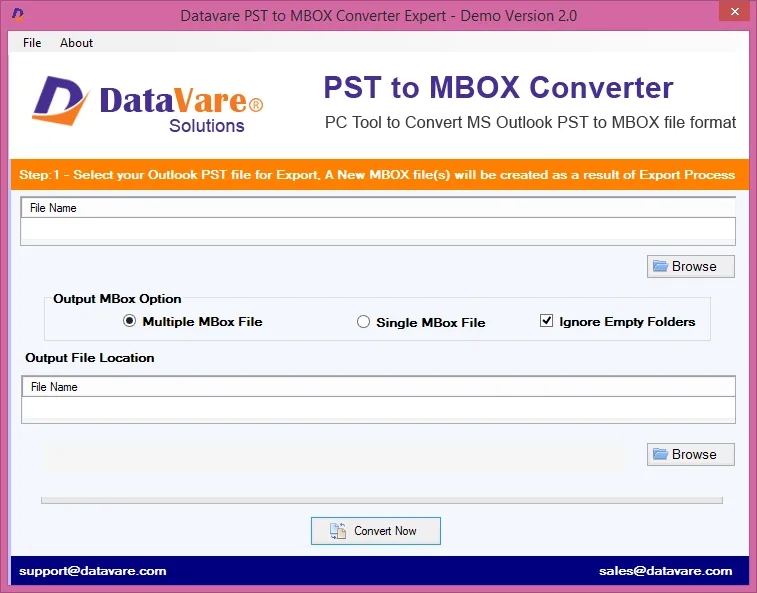This screenshot has width=757, height=593.
Task: Click the sales@datavare.com email
Action: [665, 571]
